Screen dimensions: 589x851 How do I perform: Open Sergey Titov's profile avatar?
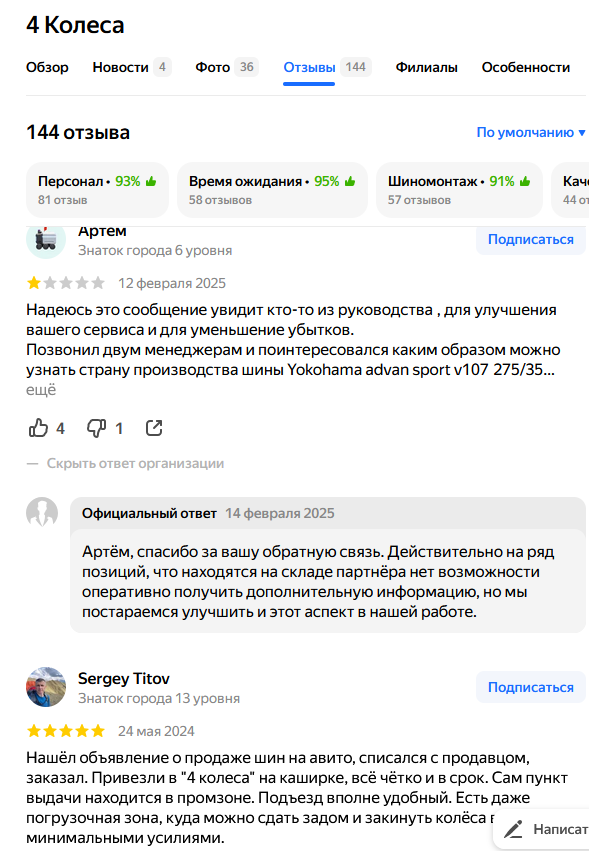click(x=47, y=687)
